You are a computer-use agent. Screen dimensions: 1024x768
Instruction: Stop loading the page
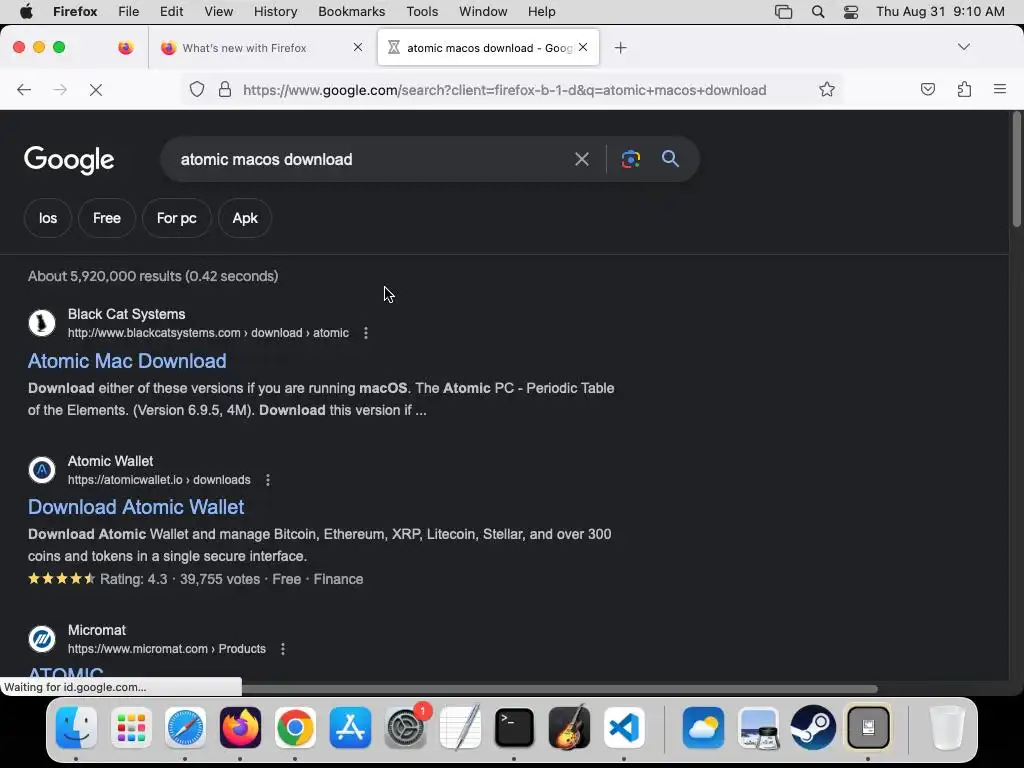click(96, 89)
